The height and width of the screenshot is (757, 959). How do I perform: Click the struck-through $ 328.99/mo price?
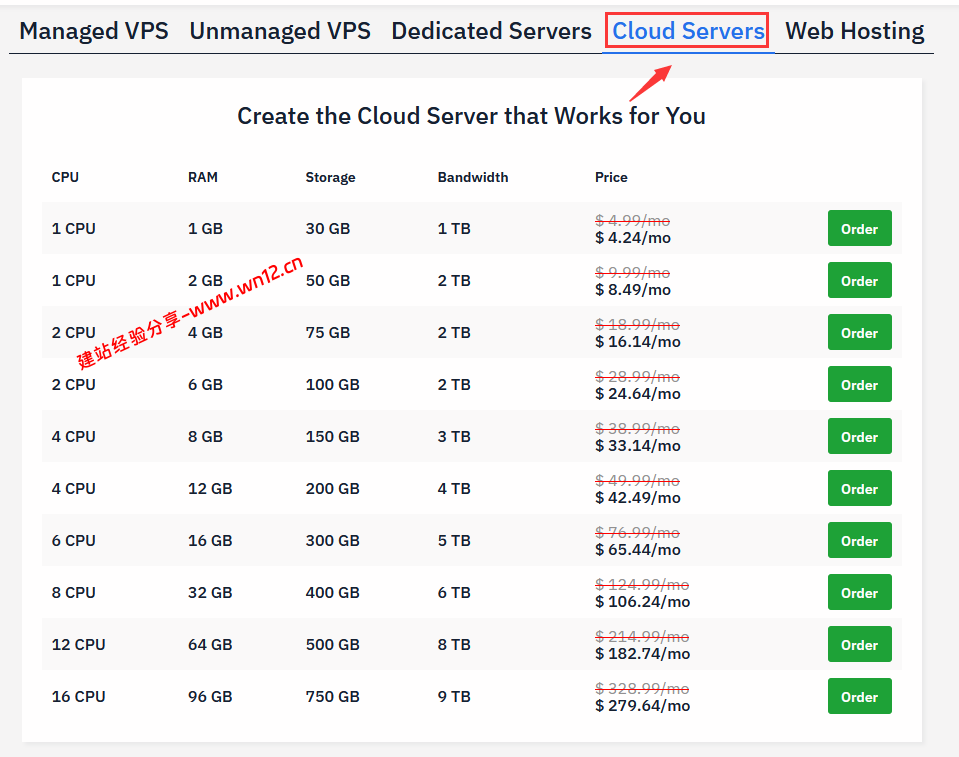click(x=642, y=689)
